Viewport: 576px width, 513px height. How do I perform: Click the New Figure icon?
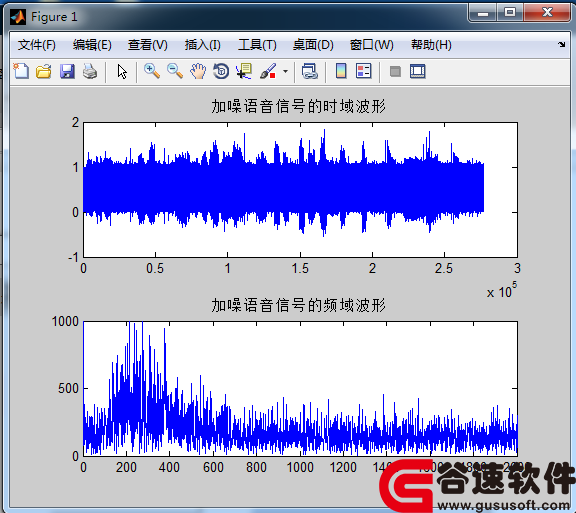(21, 71)
